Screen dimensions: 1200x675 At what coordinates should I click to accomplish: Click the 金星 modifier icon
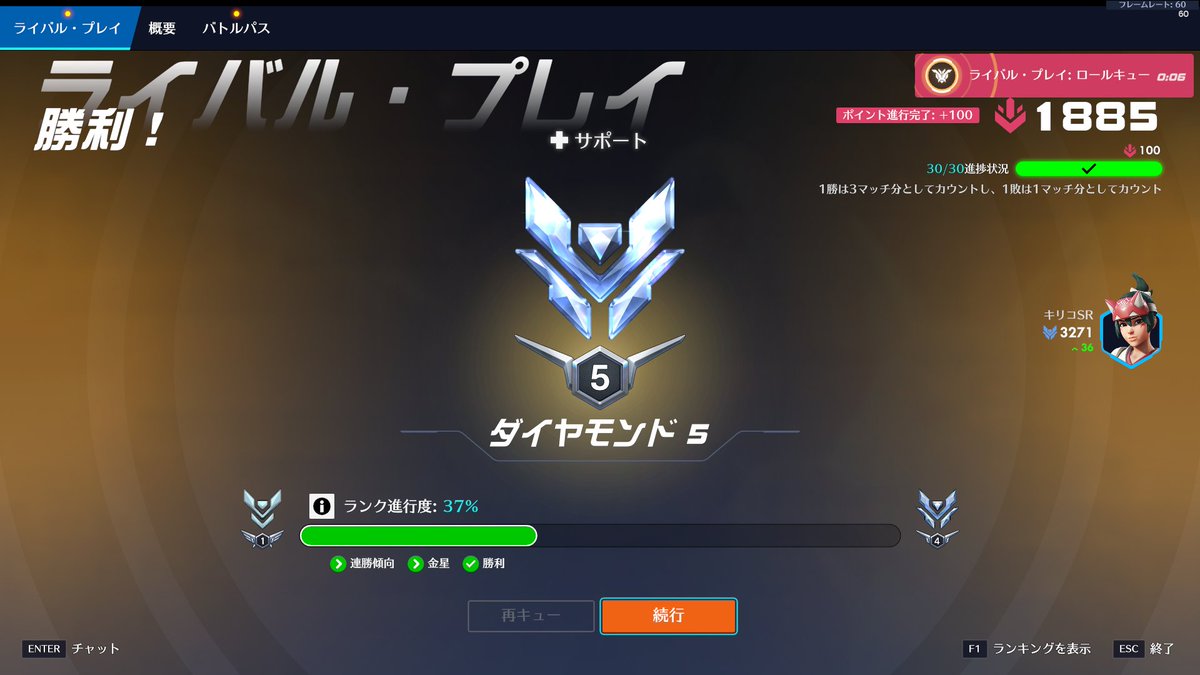[415, 564]
